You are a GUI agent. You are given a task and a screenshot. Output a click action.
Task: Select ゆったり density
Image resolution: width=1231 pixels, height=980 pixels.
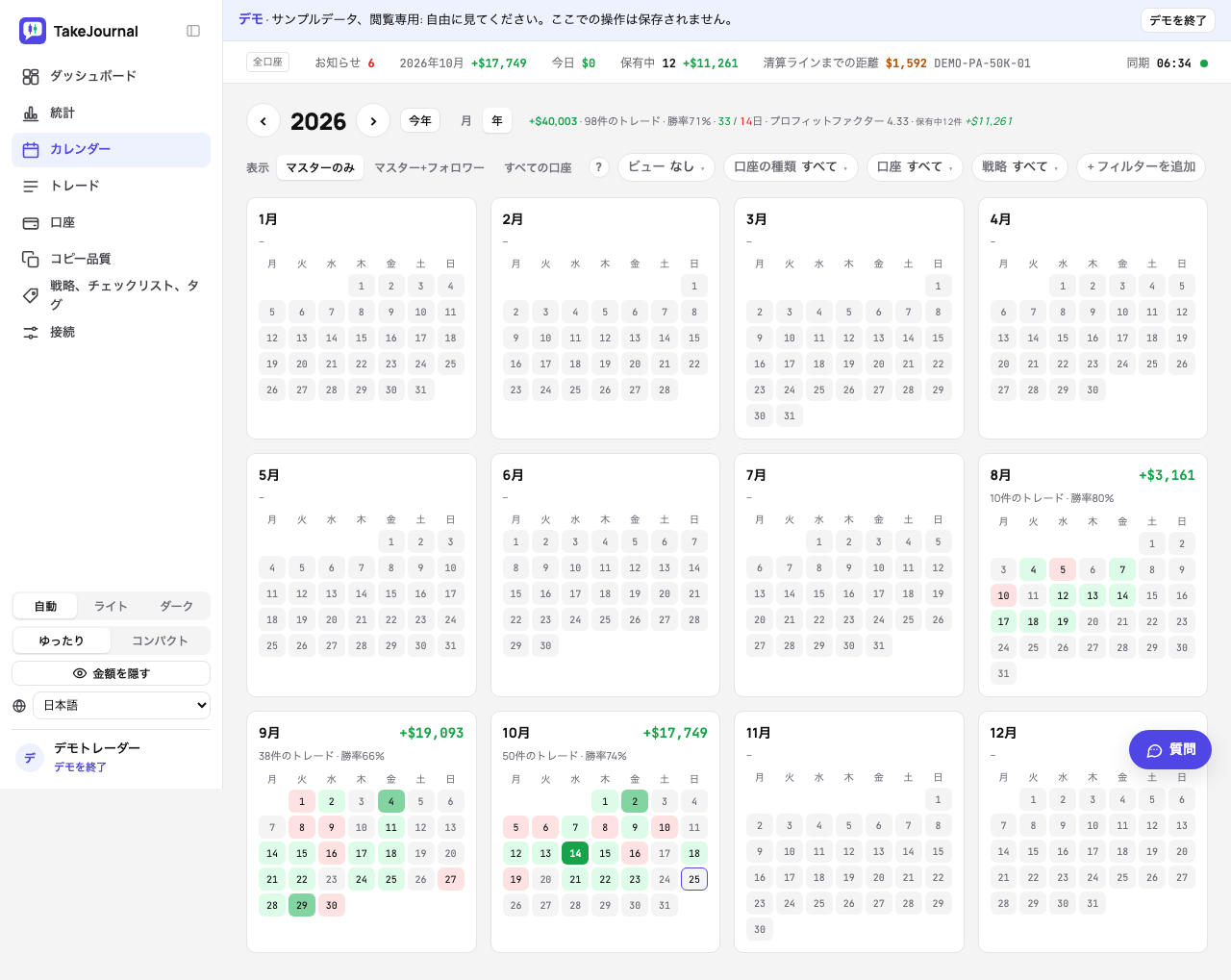pos(62,641)
